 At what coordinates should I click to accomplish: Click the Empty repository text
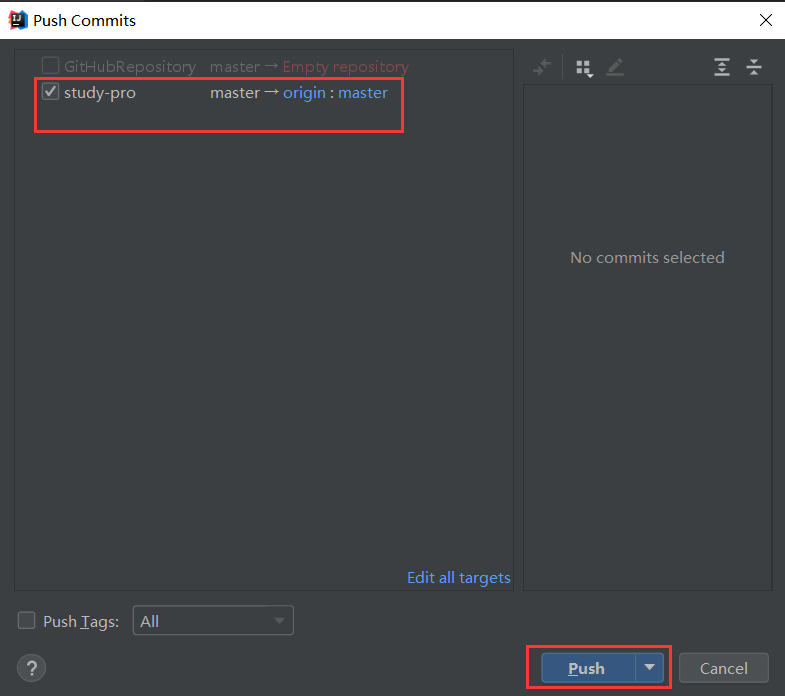345,67
